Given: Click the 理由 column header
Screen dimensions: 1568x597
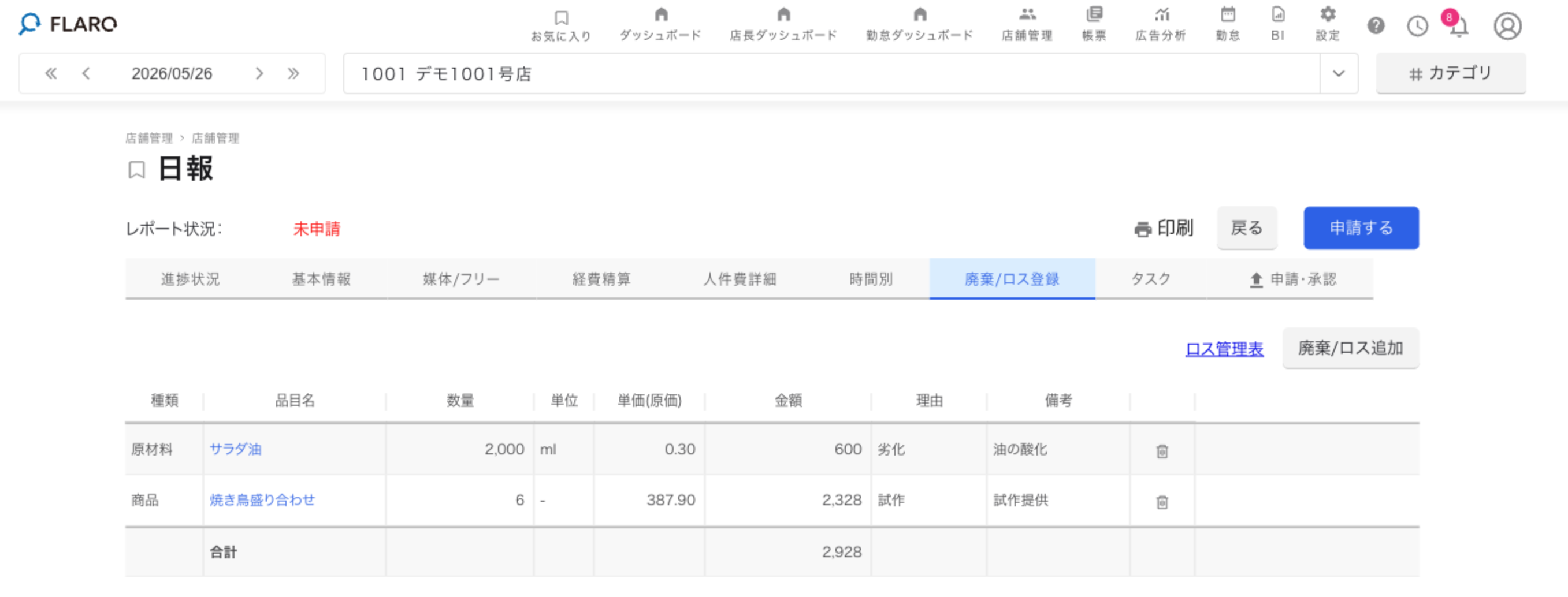Looking at the screenshot, I should tap(929, 401).
